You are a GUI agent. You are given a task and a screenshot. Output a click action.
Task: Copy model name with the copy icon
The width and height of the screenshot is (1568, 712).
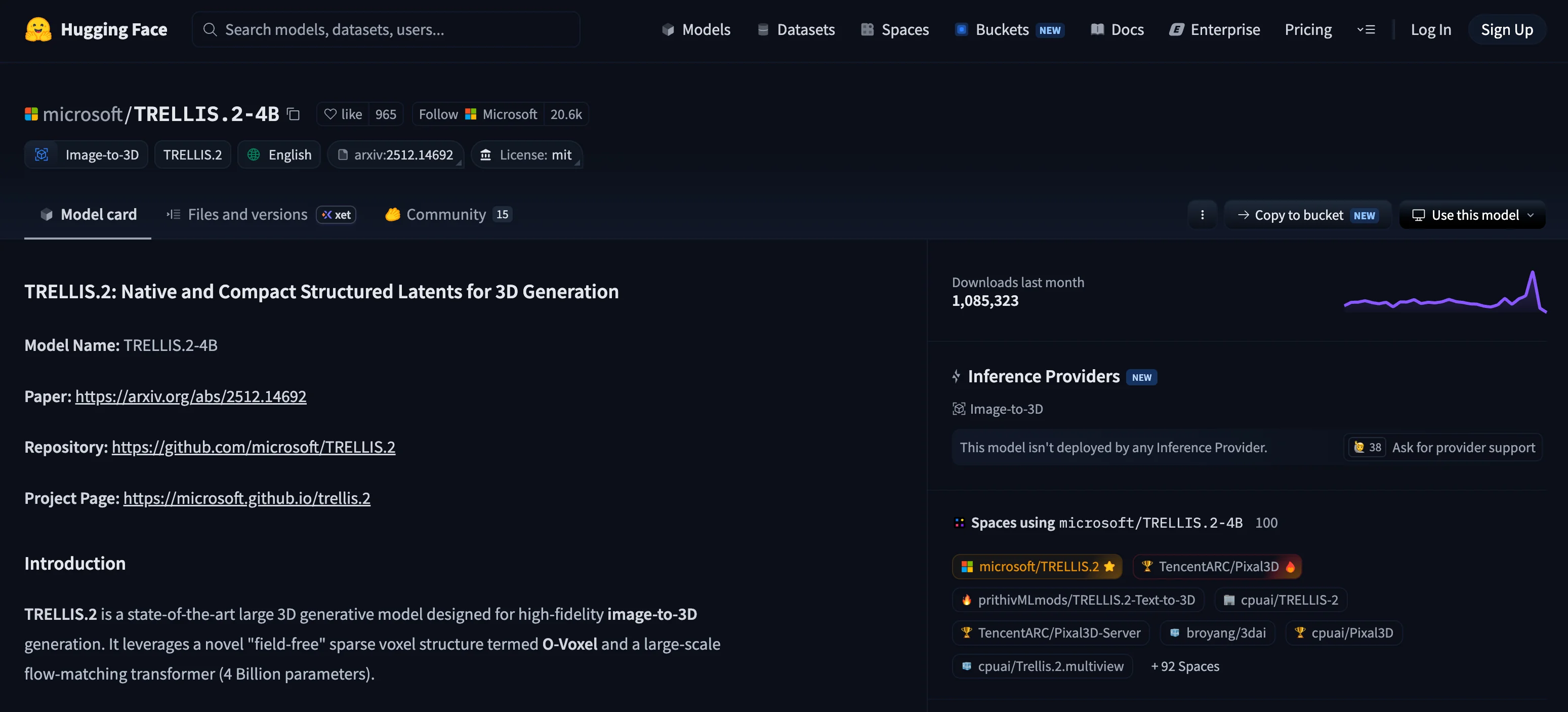pyautogui.click(x=294, y=114)
